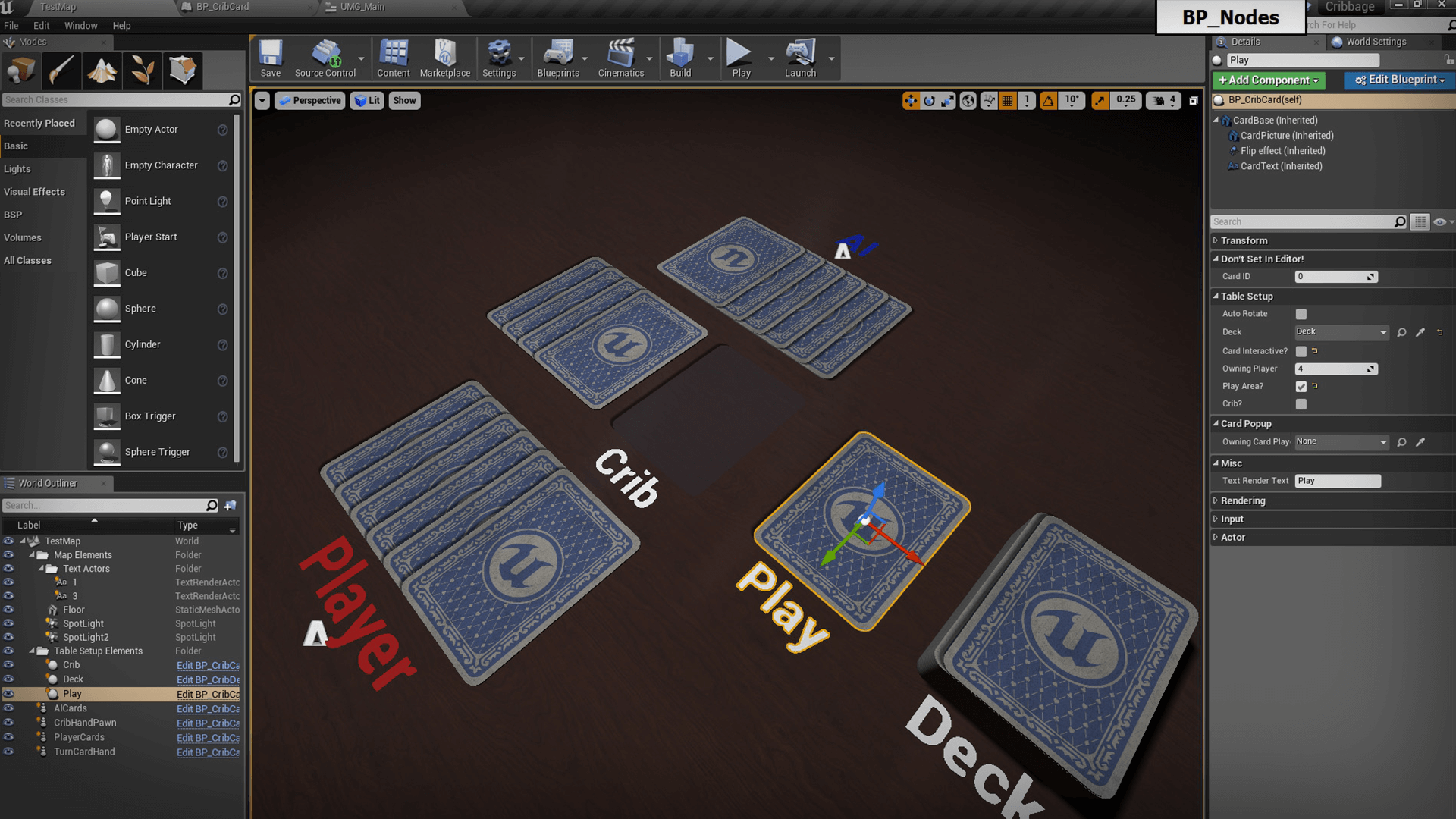This screenshot has height=819, width=1456.
Task: Add a new folder in World Outliner
Action: click(x=231, y=505)
